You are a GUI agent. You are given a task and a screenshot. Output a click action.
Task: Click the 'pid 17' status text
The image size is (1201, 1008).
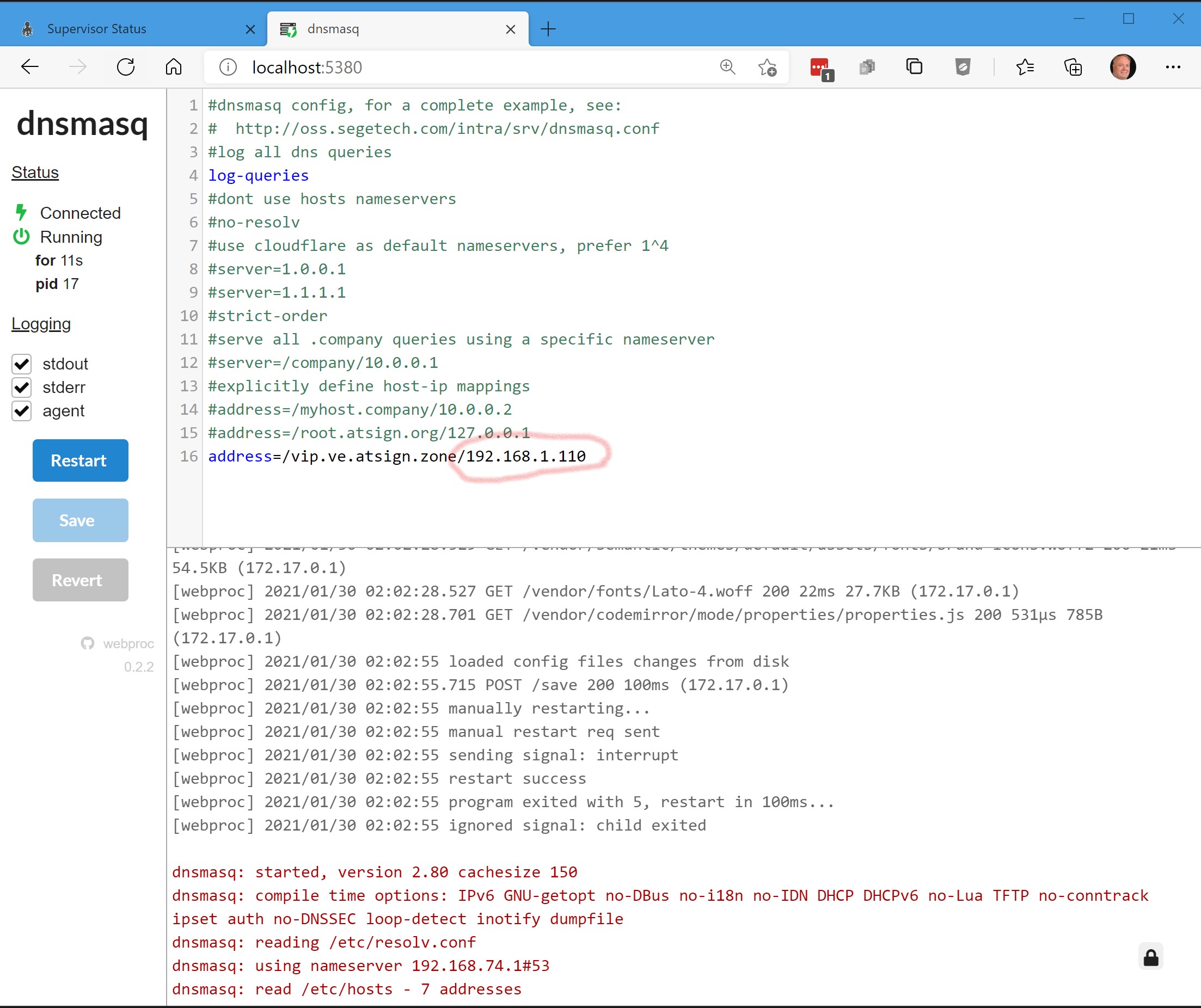click(x=57, y=284)
